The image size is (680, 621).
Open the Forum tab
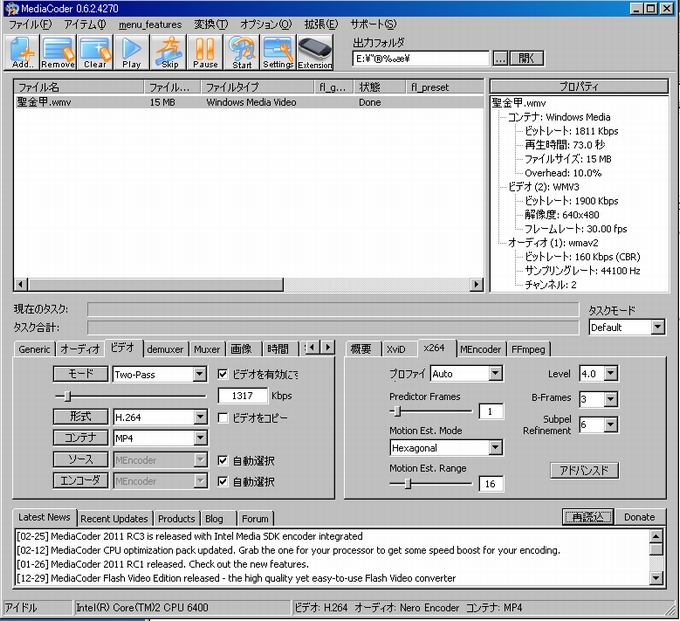point(255,519)
